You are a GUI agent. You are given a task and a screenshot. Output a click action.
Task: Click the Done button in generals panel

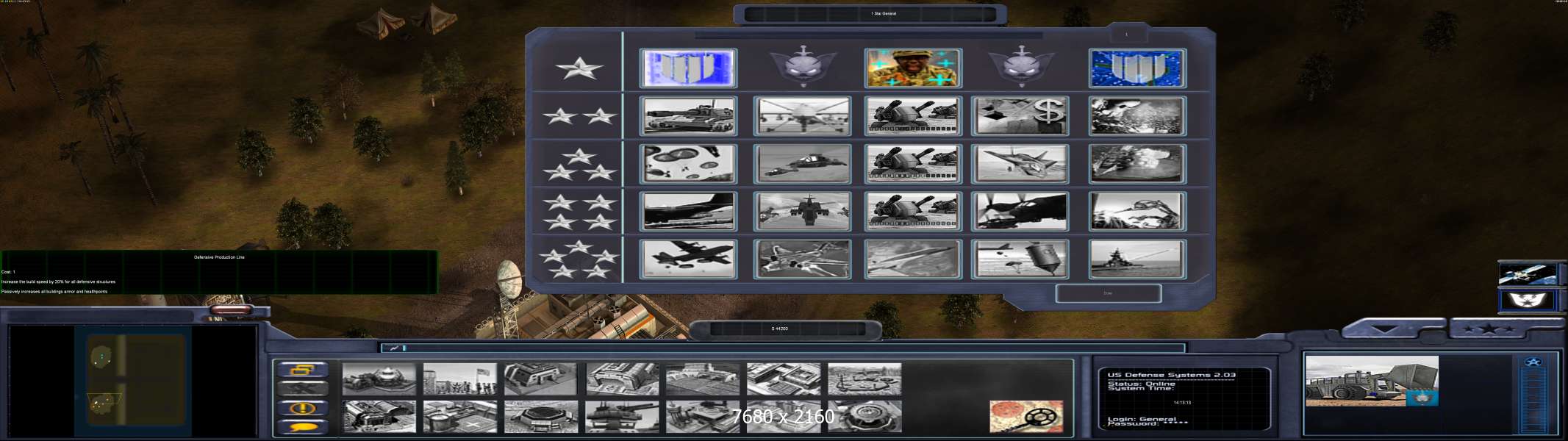(x=1108, y=293)
